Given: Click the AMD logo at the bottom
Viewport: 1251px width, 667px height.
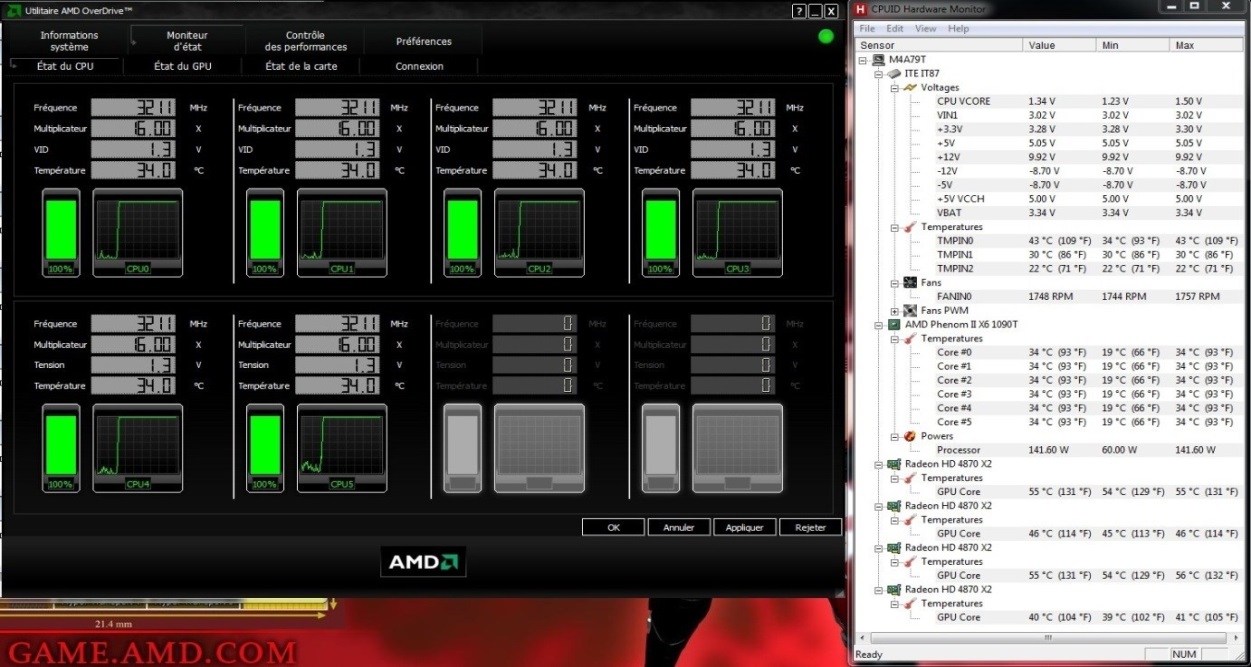Looking at the screenshot, I should click(423, 562).
